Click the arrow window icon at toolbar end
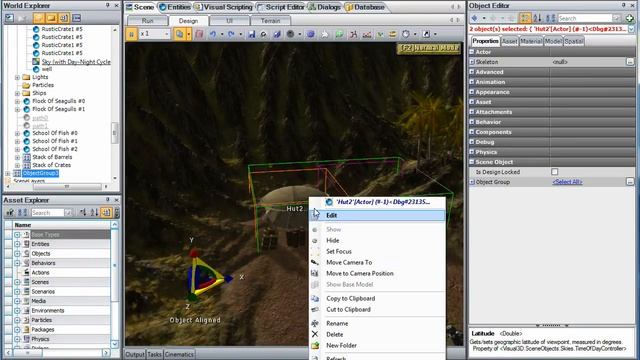The height and width of the screenshot is (360, 640). click(x=426, y=34)
